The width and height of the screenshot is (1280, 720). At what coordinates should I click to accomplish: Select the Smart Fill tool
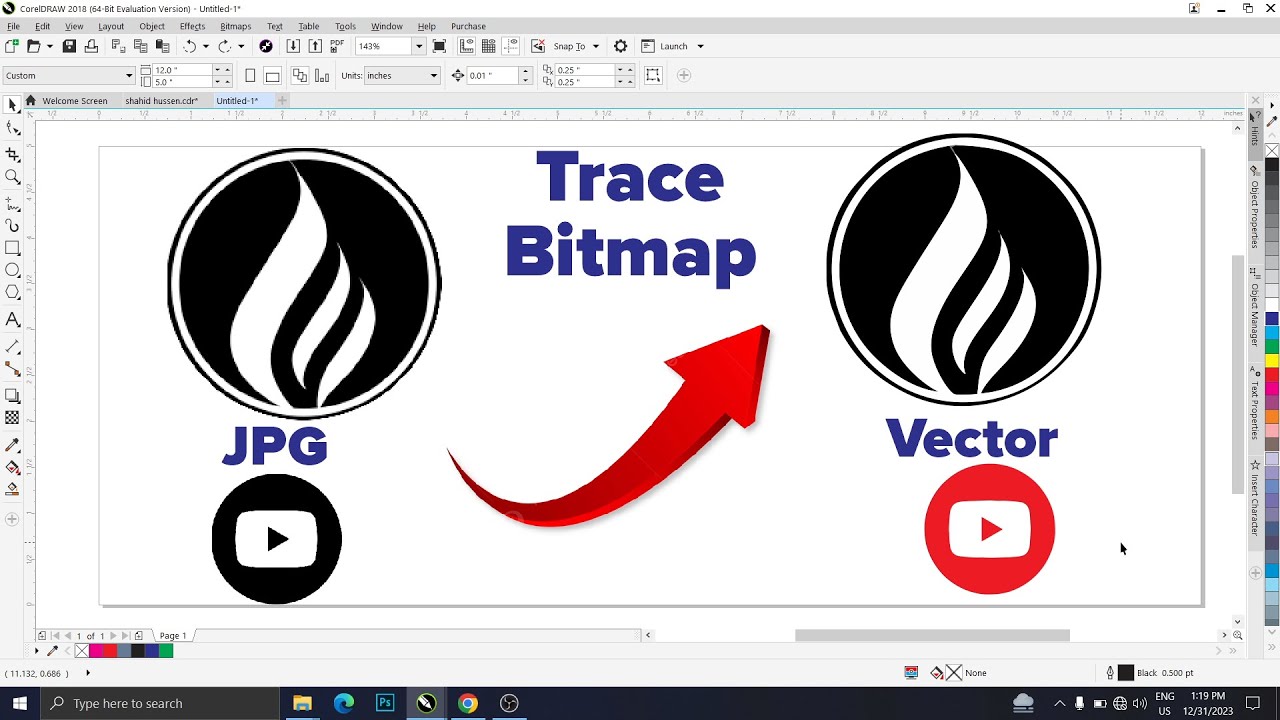click(x=12, y=489)
